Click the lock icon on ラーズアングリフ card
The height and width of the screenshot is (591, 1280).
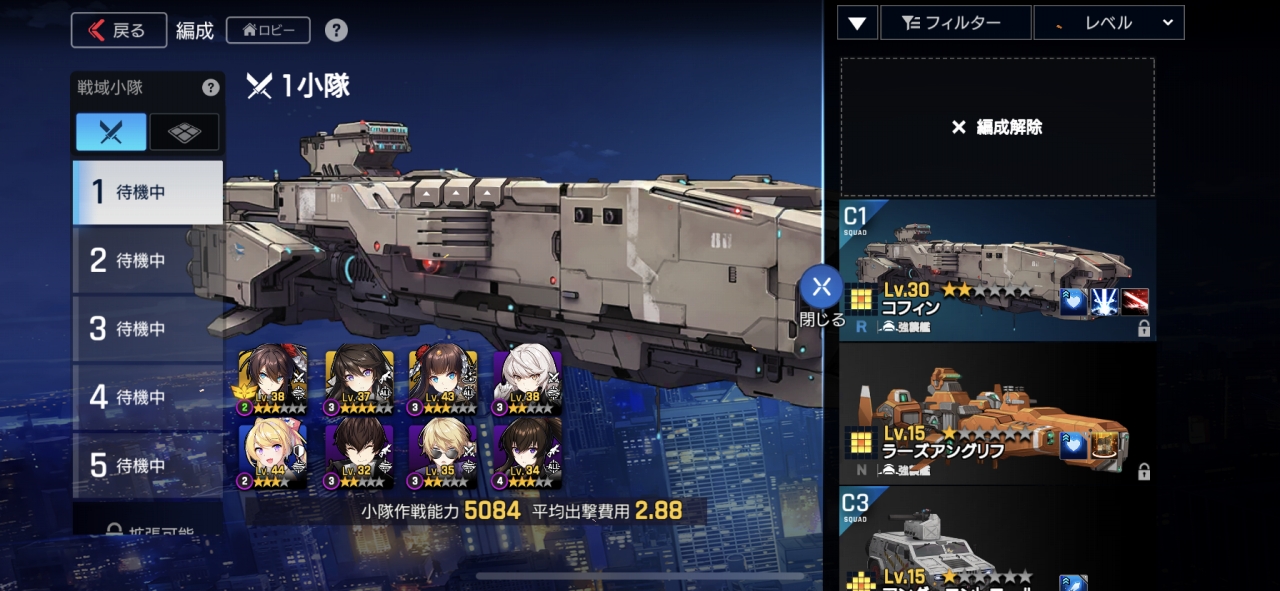pyautogui.click(x=1143, y=472)
